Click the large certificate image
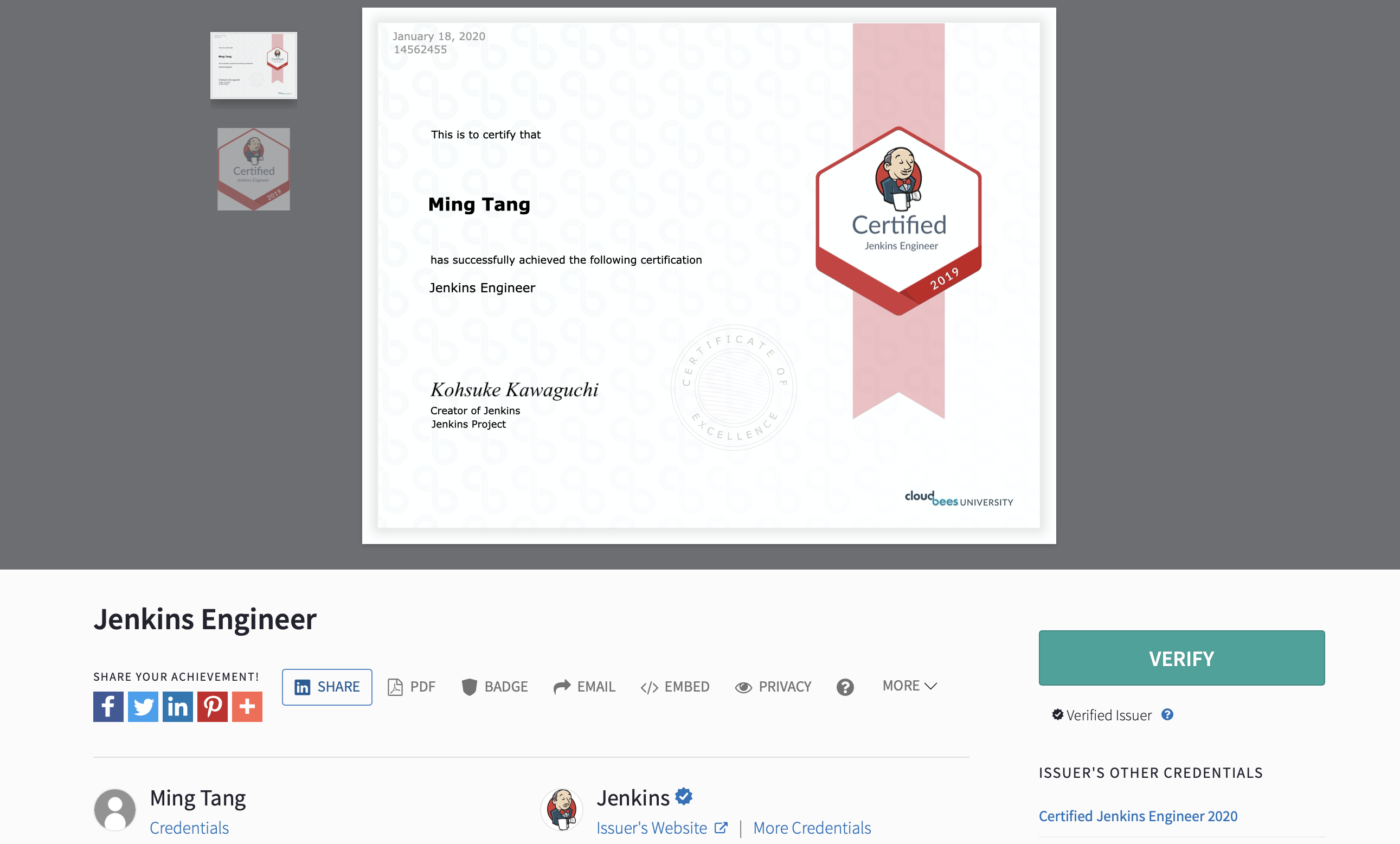 coord(709,276)
